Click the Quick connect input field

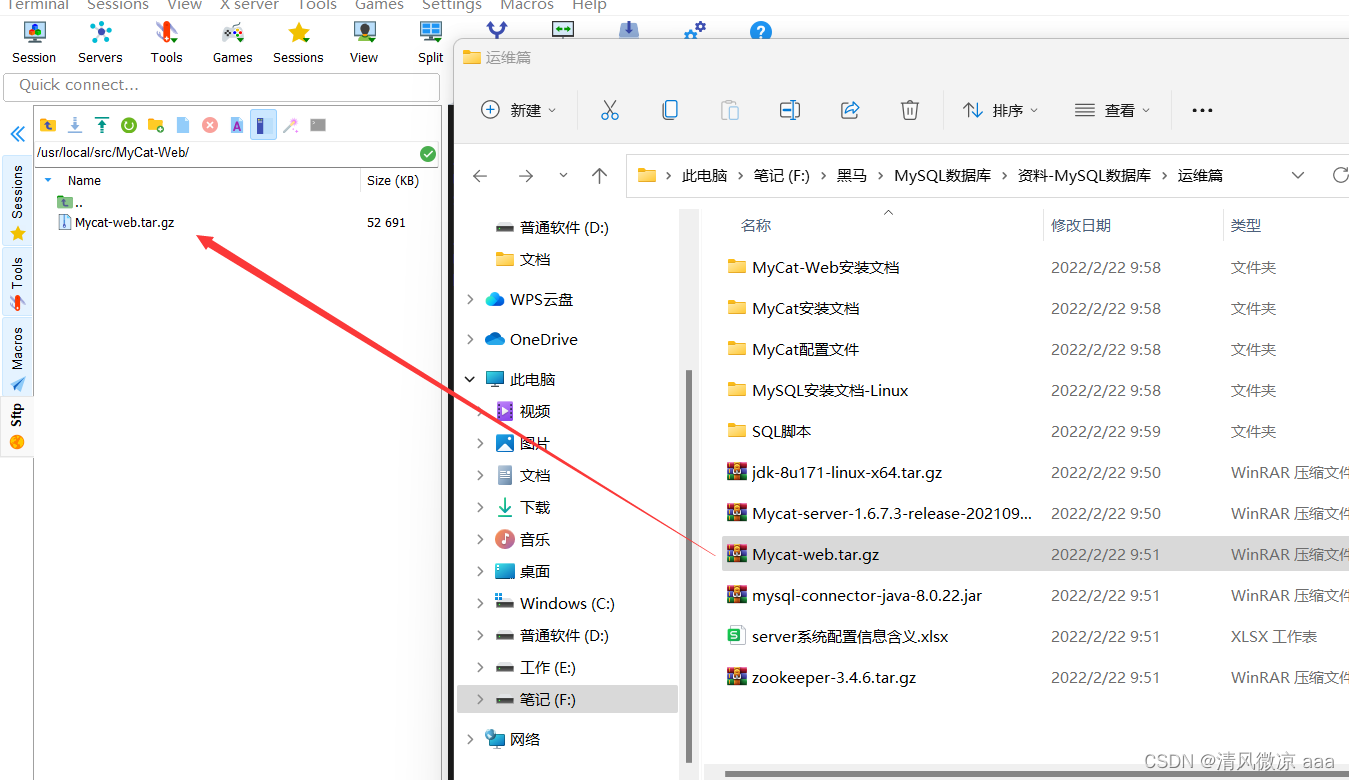tap(222, 85)
